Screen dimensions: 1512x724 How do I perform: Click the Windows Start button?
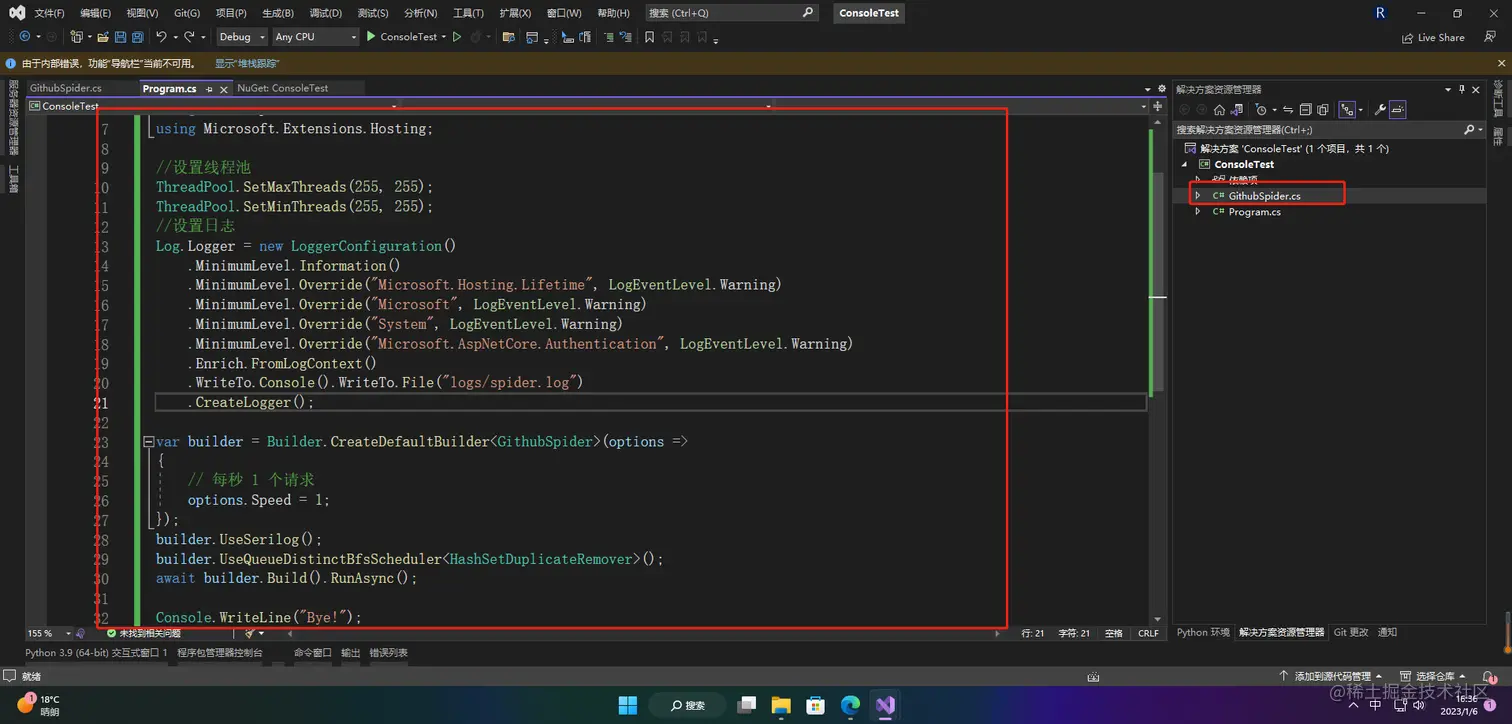tap(628, 705)
